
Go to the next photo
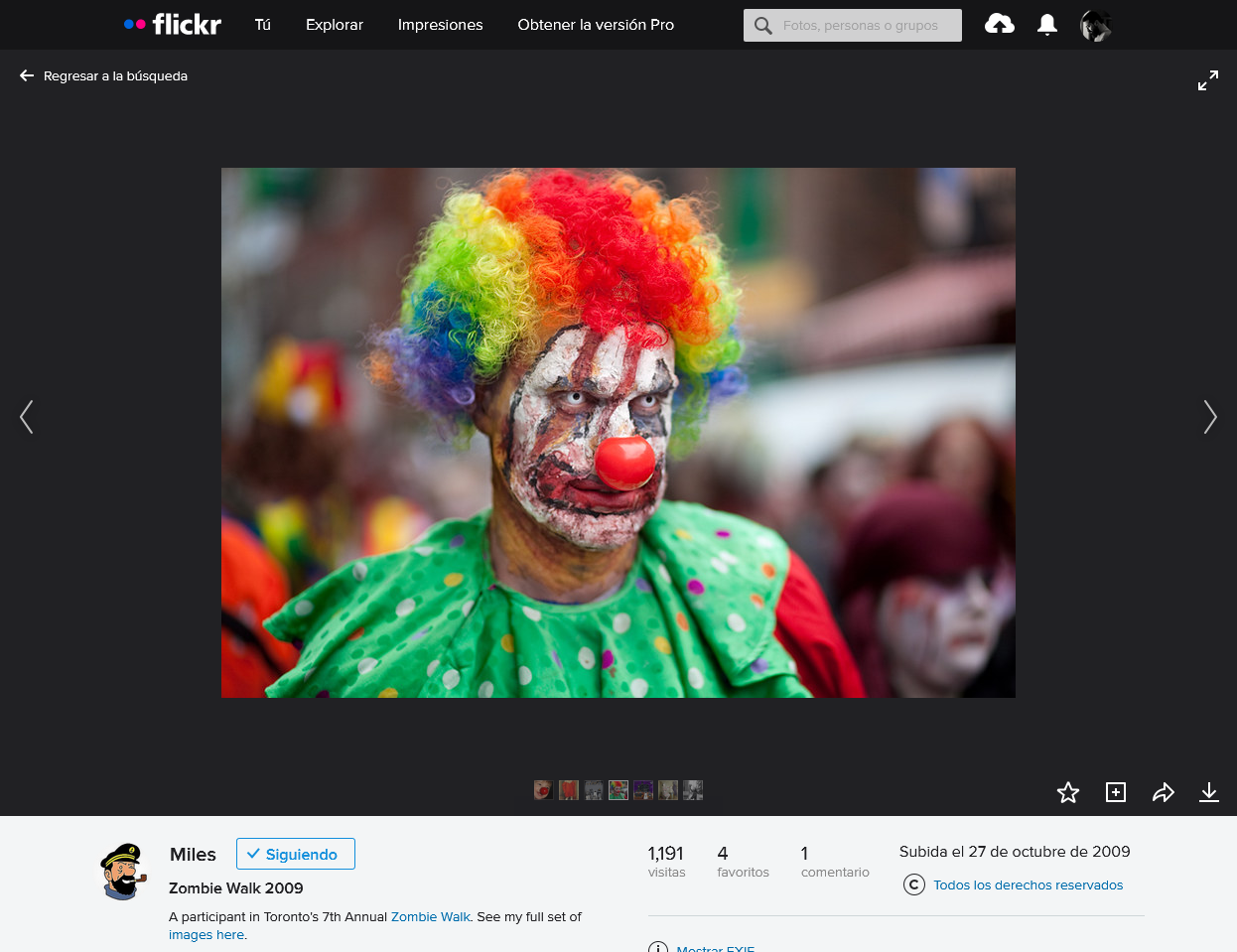tap(1209, 417)
